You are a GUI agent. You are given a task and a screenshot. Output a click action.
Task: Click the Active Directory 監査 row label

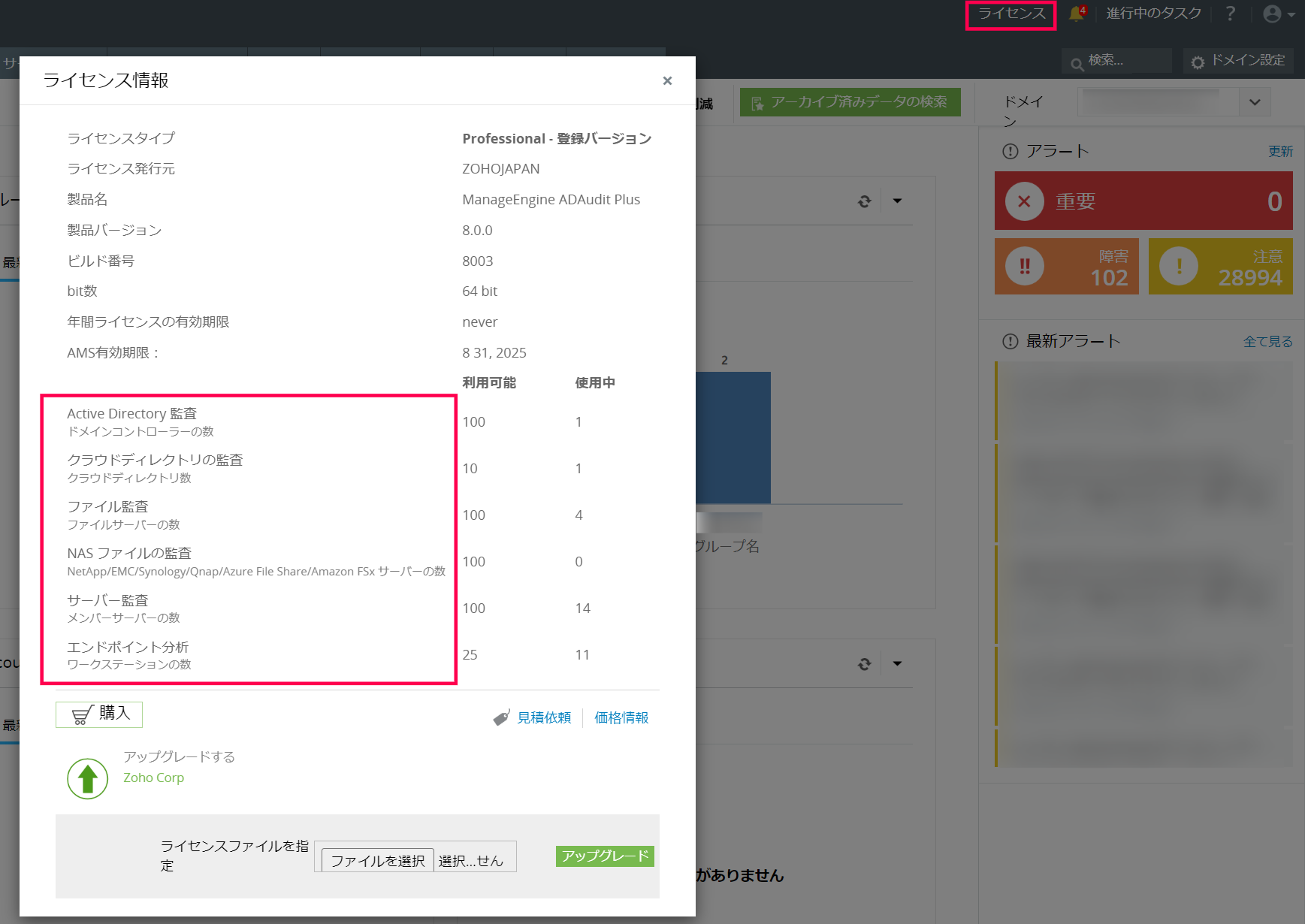(x=132, y=414)
